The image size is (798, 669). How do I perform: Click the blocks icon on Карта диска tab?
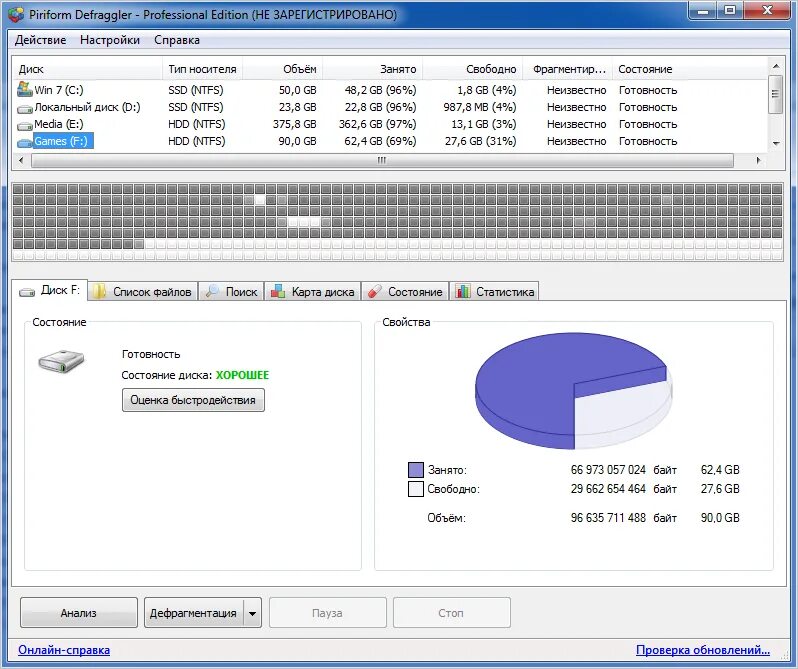click(278, 292)
